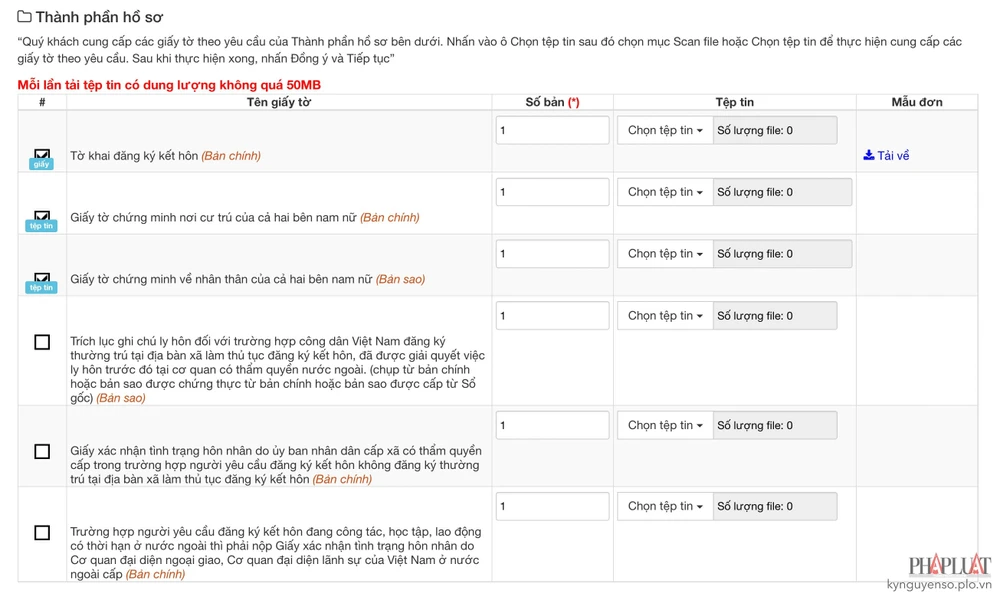
Task: Click Số lượng file field in the last row
Action: click(x=775, y=506)
